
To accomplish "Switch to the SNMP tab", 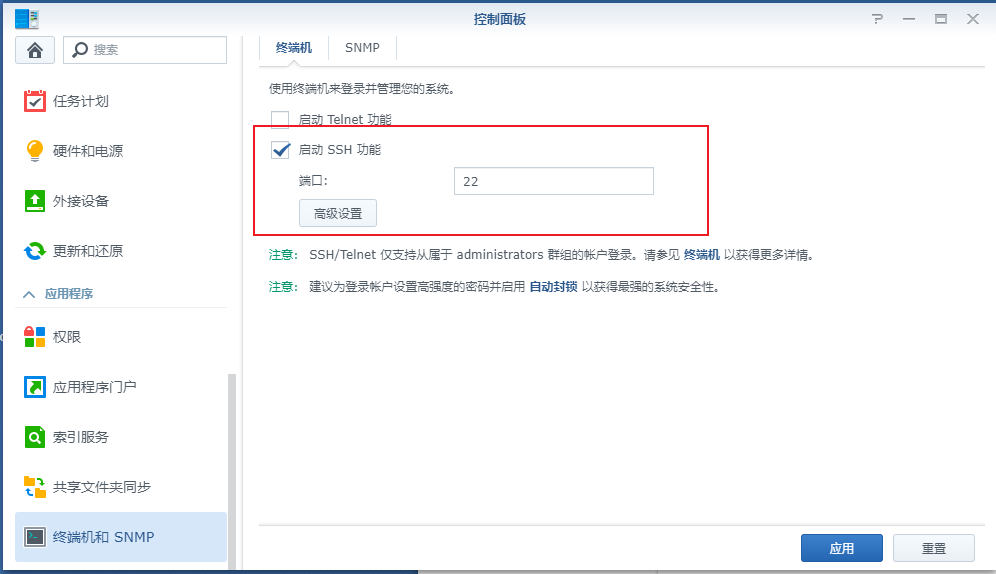I will click(362, 48).
